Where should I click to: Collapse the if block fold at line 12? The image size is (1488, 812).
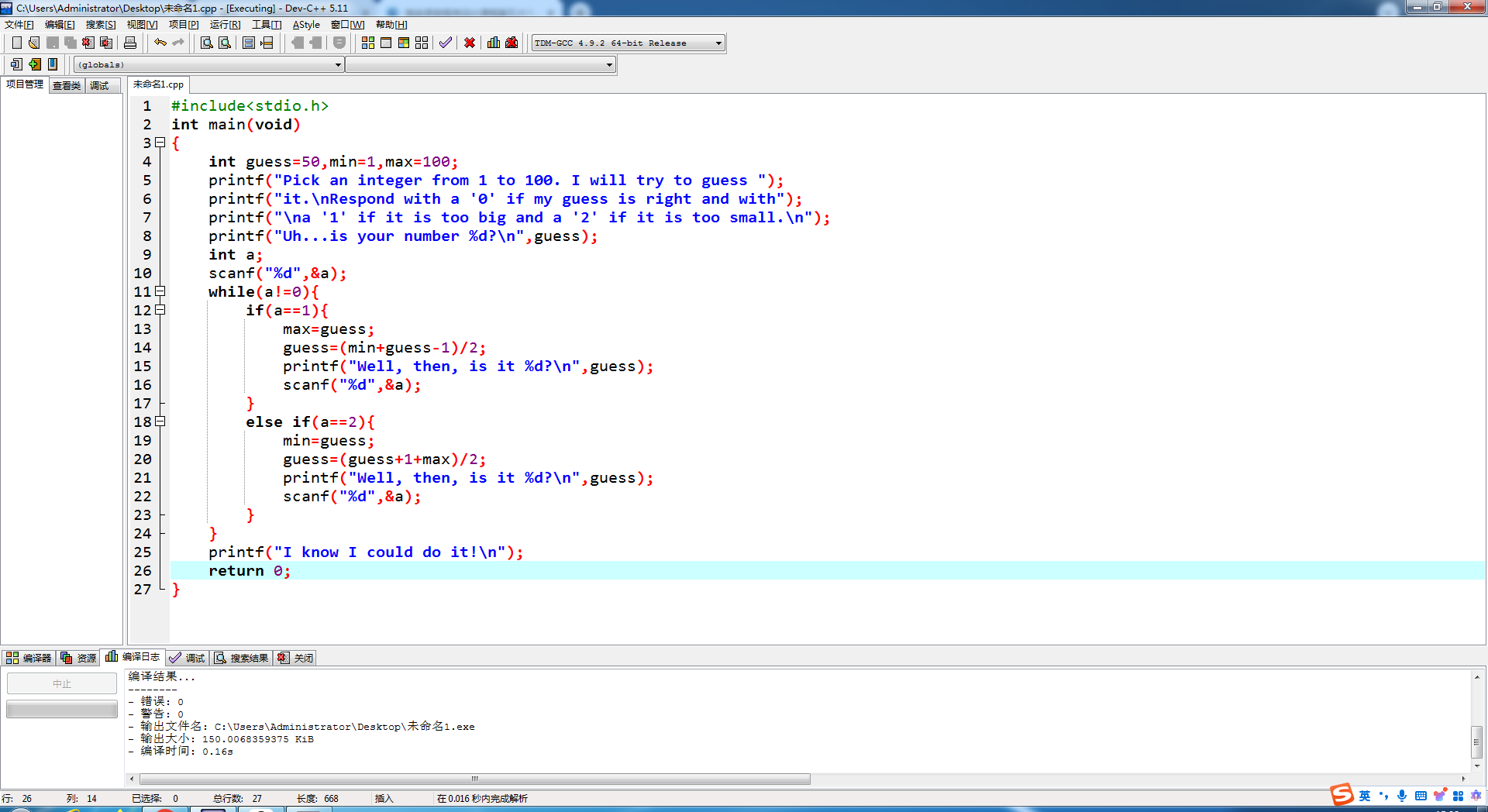(160, 310)
